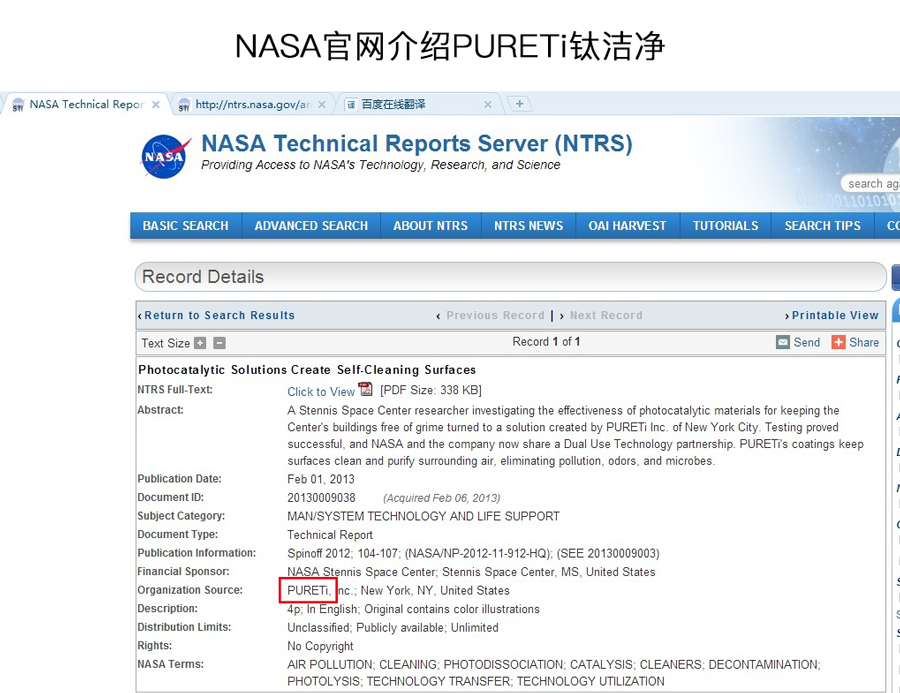Click title Photocatalytic Solutions Create Self-Cleaning Surfaces
The height and width of the screenshot is (693, 900).
click(307, 370)
